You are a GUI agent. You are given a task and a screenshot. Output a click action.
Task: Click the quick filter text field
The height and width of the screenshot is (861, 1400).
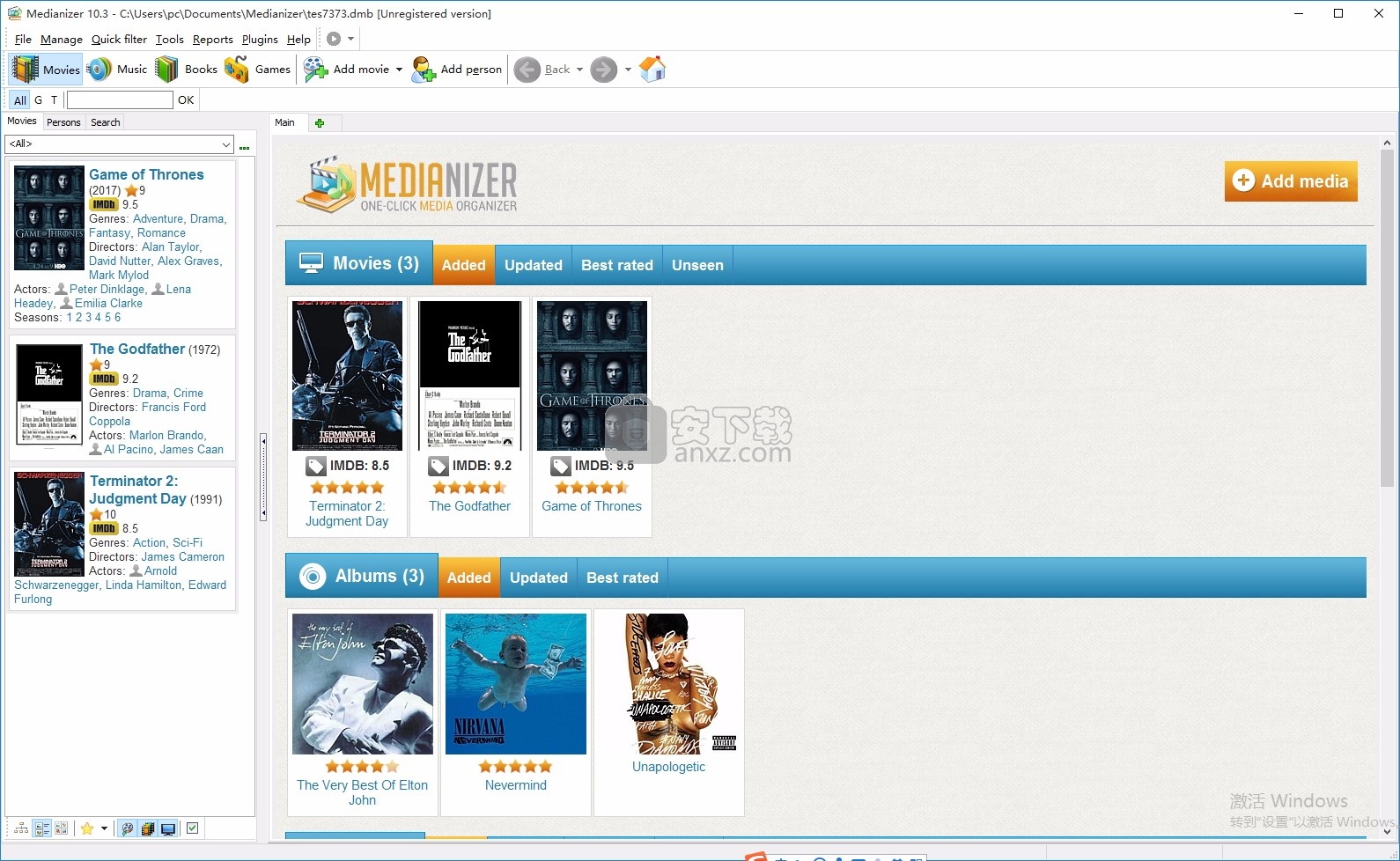pos(120,100)
